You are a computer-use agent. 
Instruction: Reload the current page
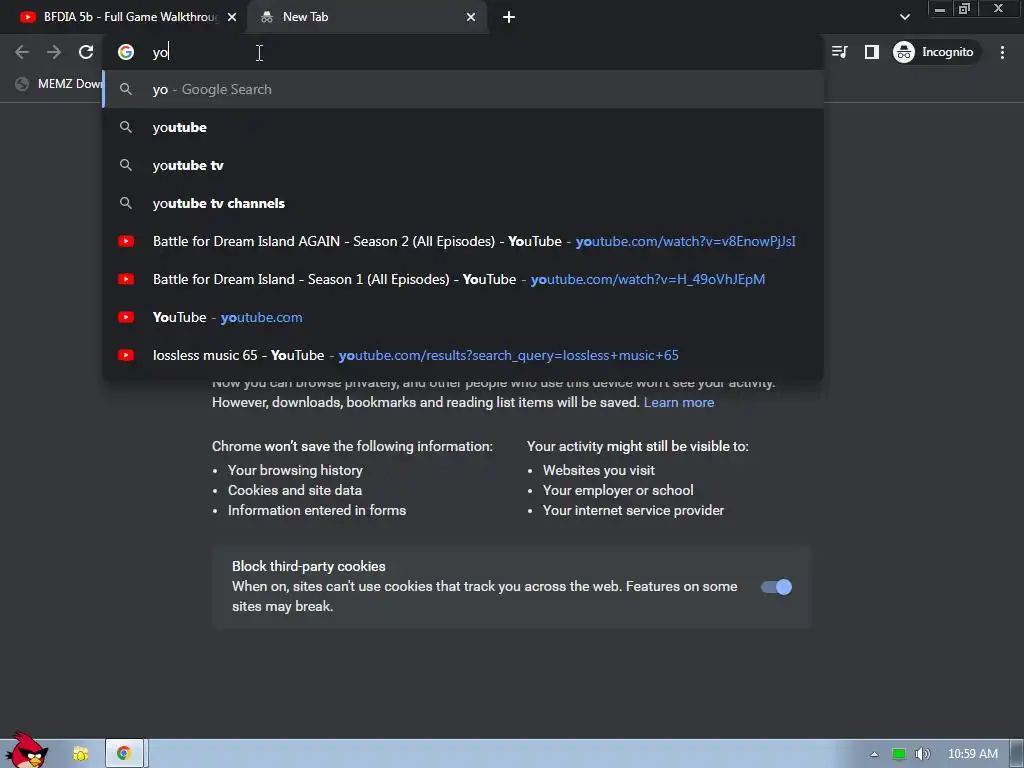click(x=86, y=52)
